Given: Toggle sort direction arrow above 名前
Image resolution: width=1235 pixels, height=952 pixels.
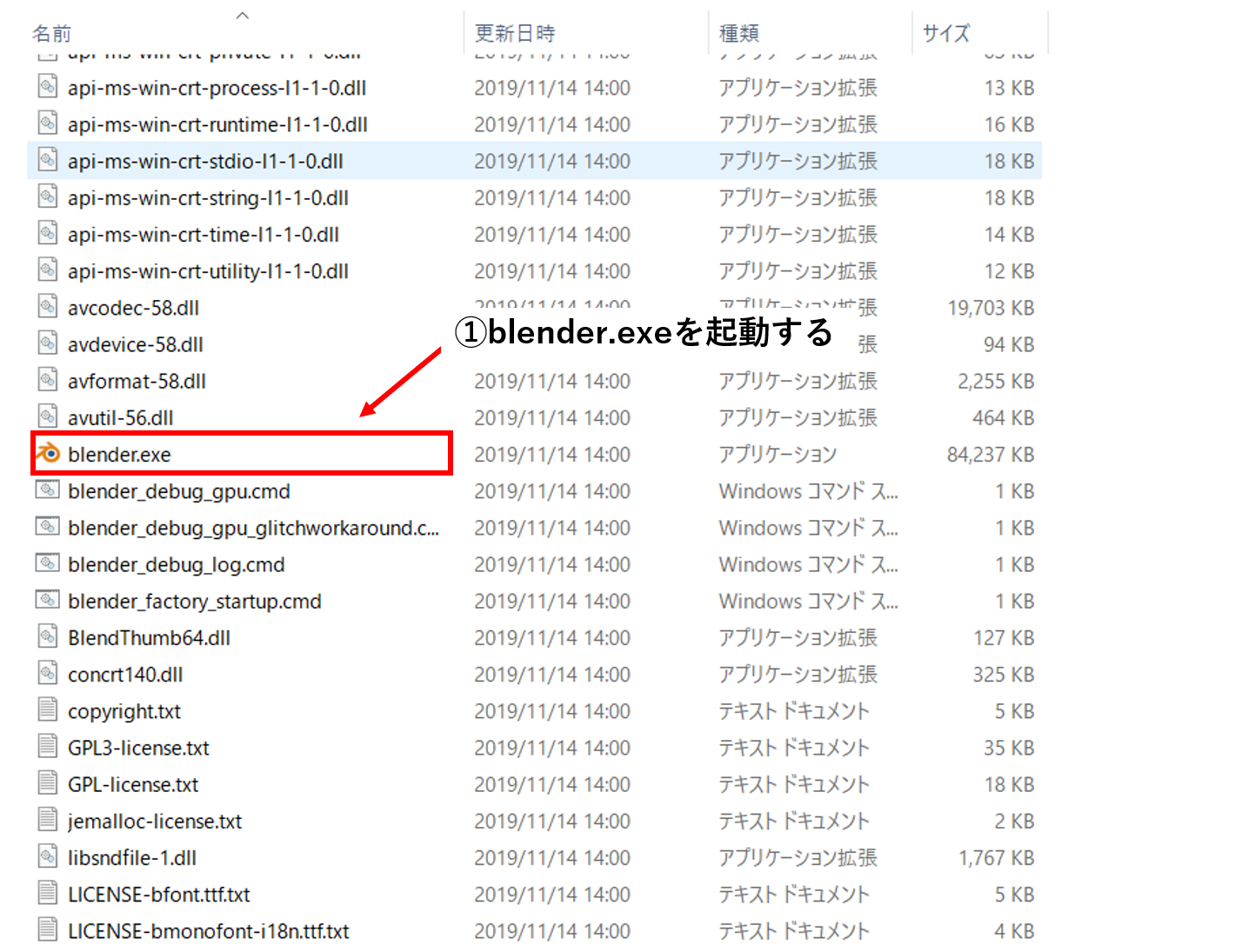Looking at the screenshot, I should 243,15.
